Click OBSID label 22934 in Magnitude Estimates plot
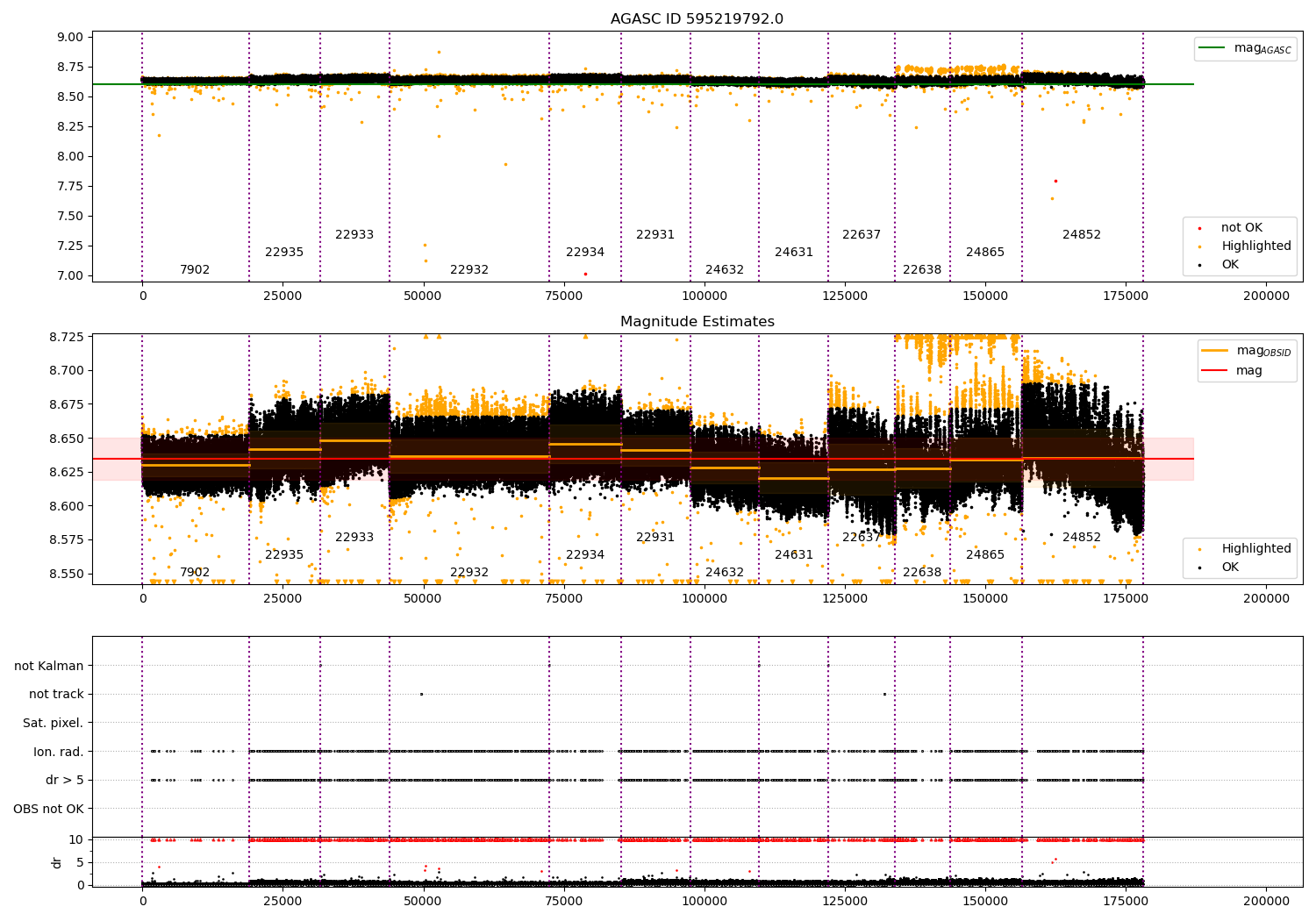 tap(585, 555)
